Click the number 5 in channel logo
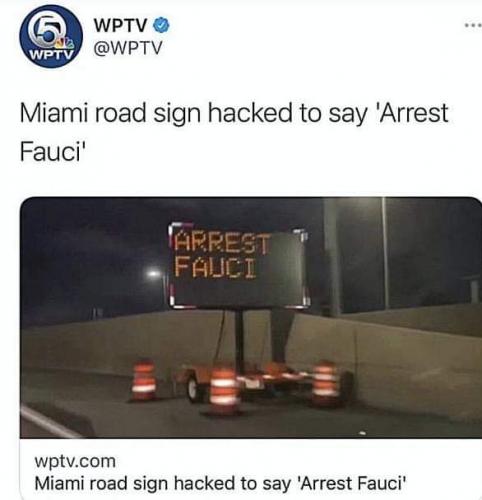 (48, 32)
